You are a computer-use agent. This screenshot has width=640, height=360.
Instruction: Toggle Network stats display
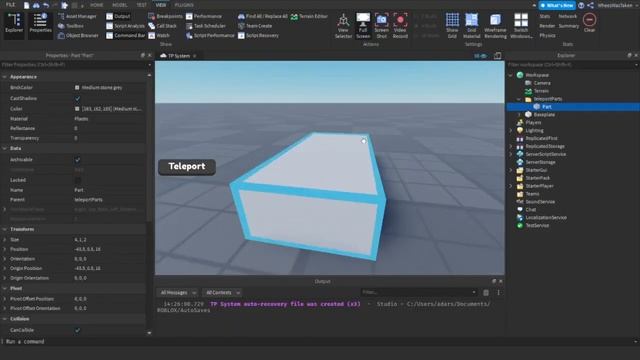click(568, 16)
